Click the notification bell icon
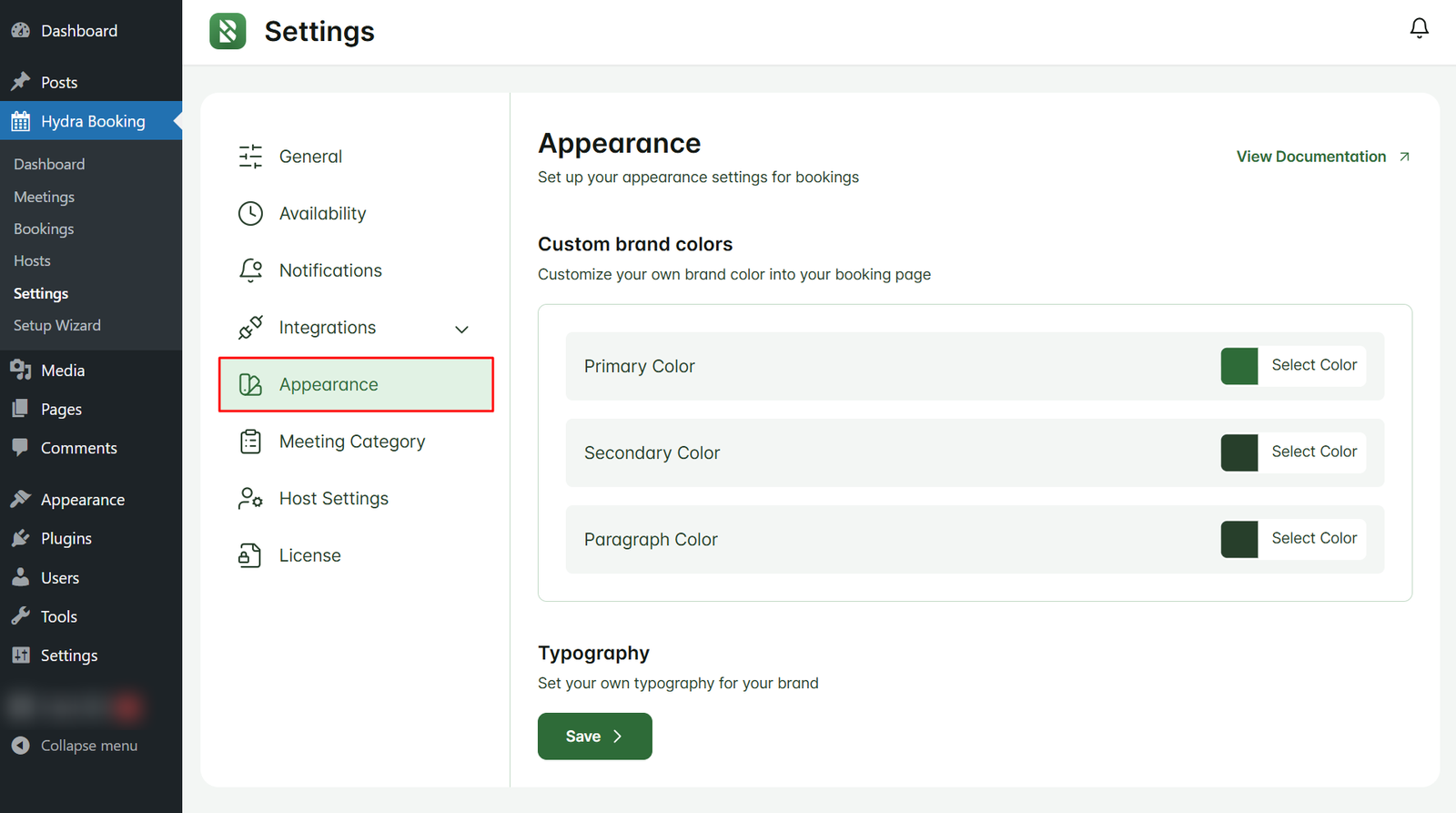This screenshot has width=1456, height=813. pos(1419,28)
